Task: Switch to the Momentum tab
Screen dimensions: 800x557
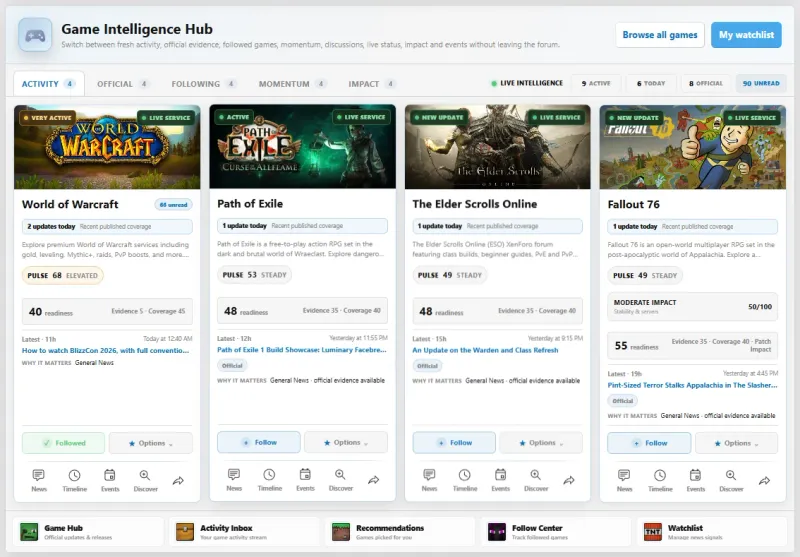Action: [292, 84]
